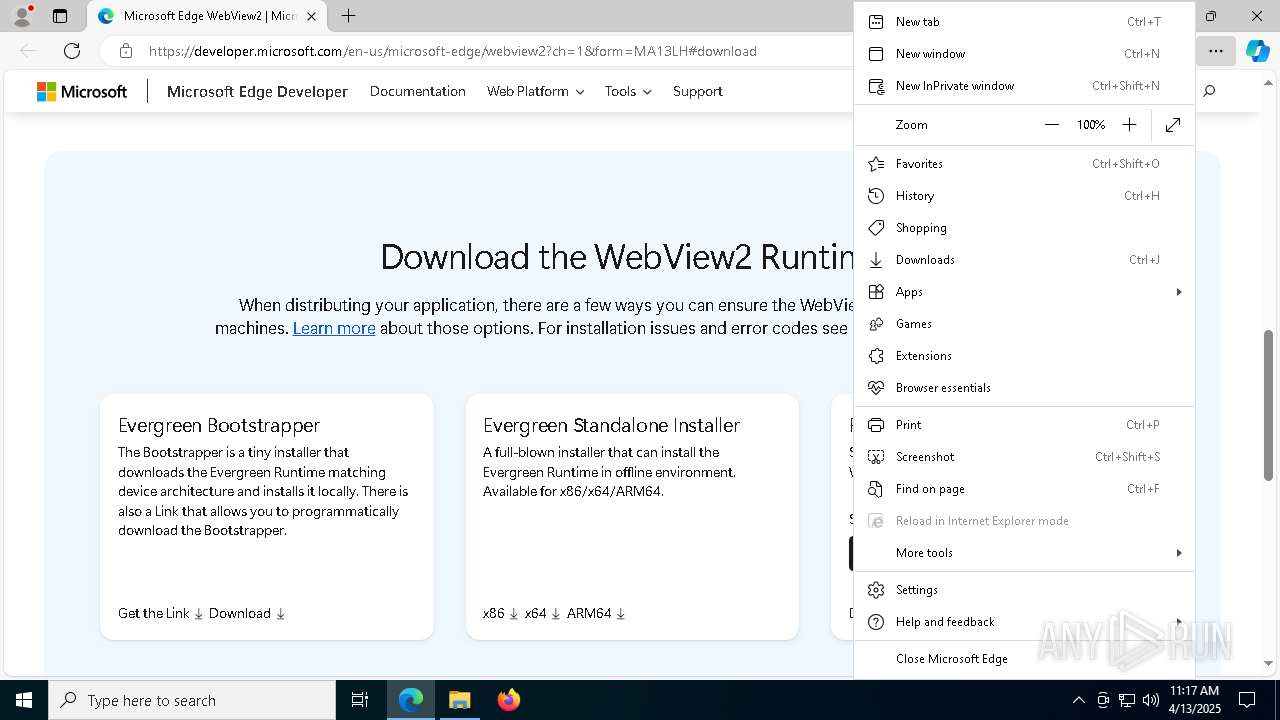This screenshot has height=720, width=1280.
Task: Launch Firefox from the taskbar
Action: (509, 700)
